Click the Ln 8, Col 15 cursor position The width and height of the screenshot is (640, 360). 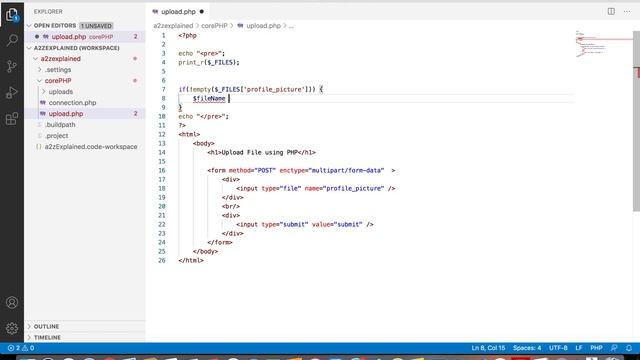pyautogui.click(x=488, y=348)
